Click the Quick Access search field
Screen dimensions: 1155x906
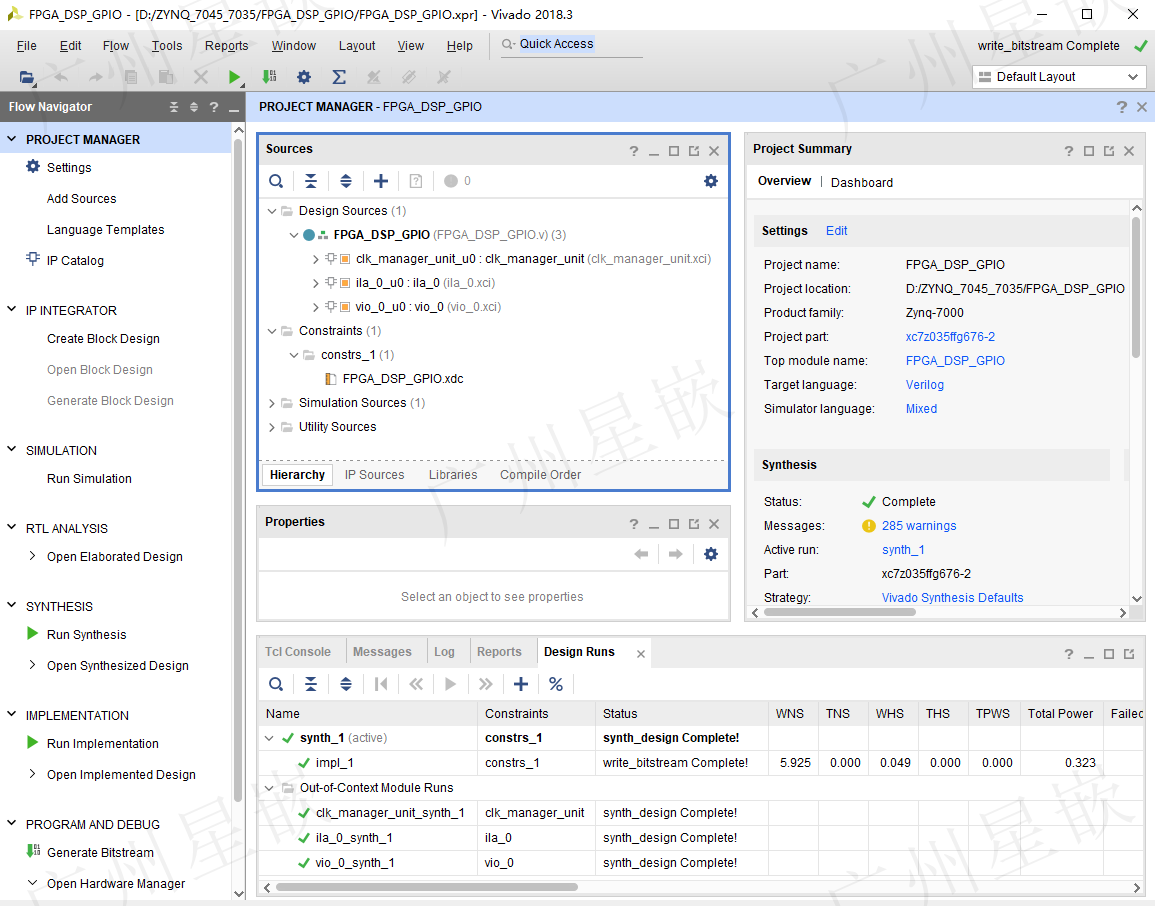(x=572, y=44)
